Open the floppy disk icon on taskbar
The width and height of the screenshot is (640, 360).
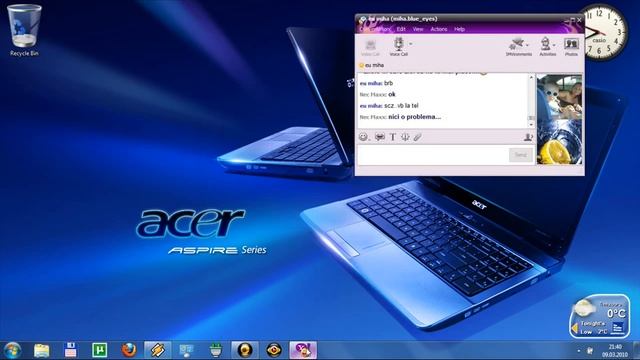[71, 350]
